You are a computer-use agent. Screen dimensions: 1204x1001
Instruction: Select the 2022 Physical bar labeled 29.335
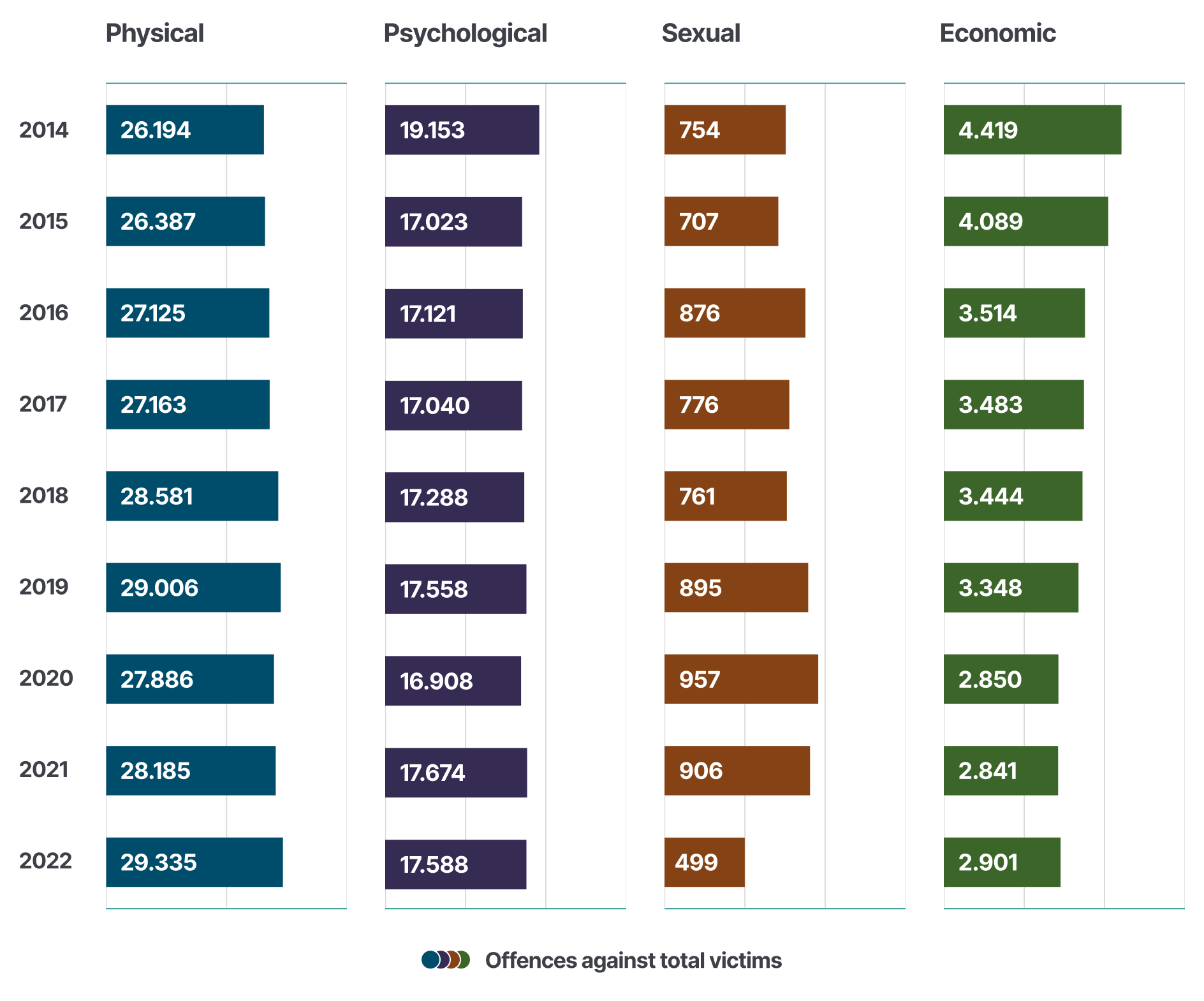coord(195,862)
